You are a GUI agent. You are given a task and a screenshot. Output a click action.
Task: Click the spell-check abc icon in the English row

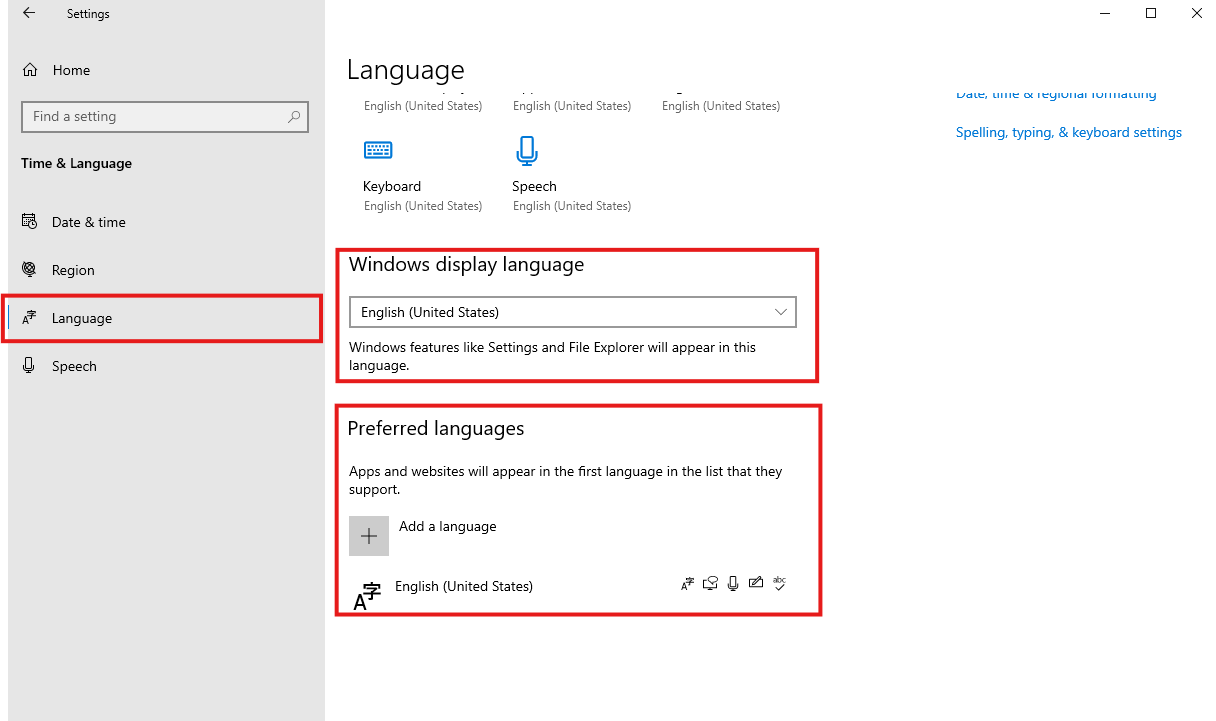[780, 583]
